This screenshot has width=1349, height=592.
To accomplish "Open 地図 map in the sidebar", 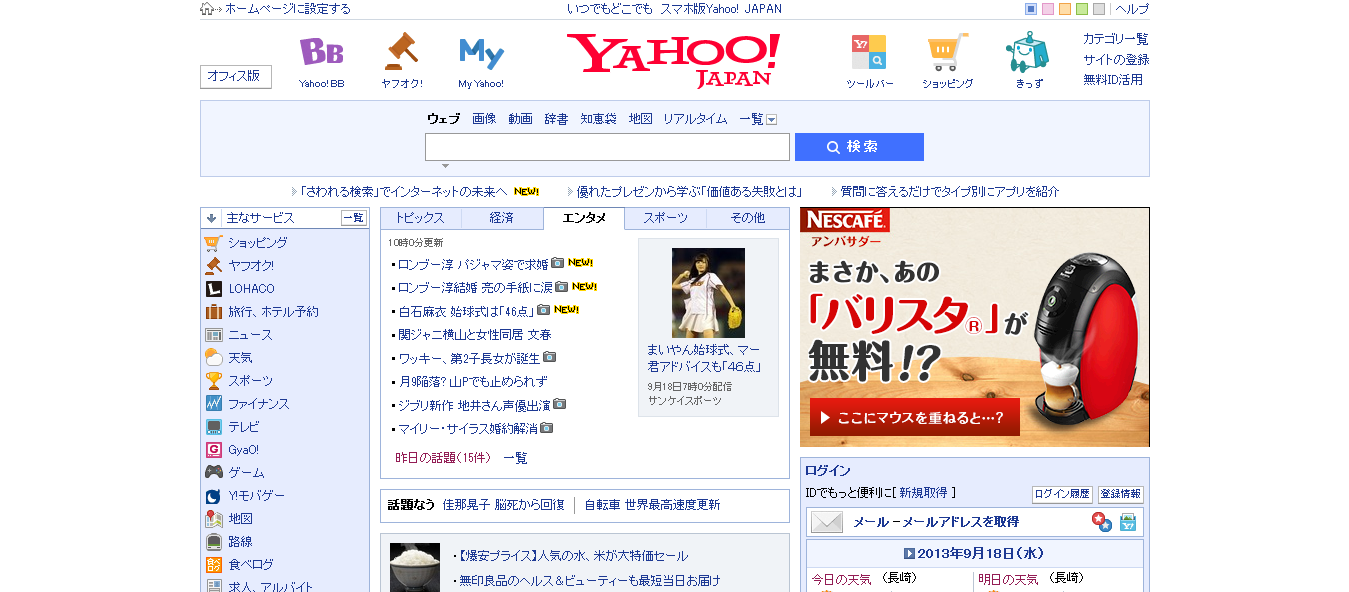I will (240, 519).
